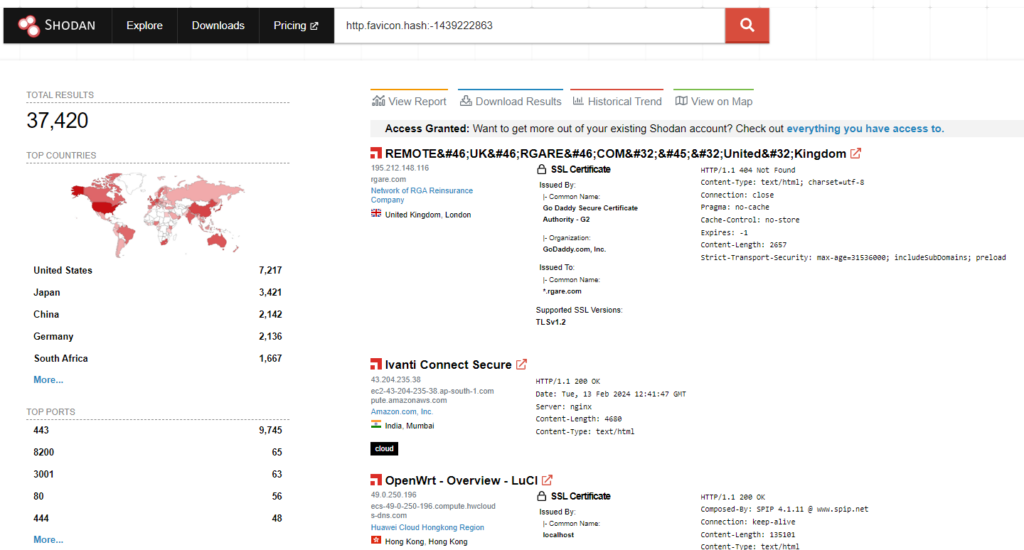Click 'Hong Kong, Hong Kong' location text

[x=426, y=542]
